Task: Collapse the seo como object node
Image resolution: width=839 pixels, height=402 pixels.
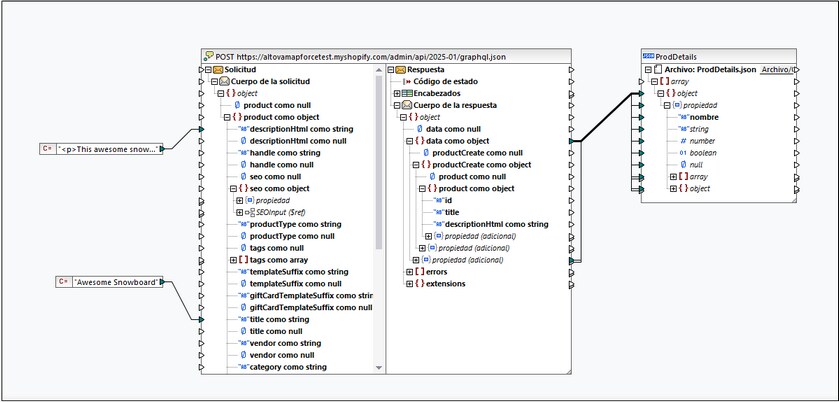Action: (x=233, y=188)
